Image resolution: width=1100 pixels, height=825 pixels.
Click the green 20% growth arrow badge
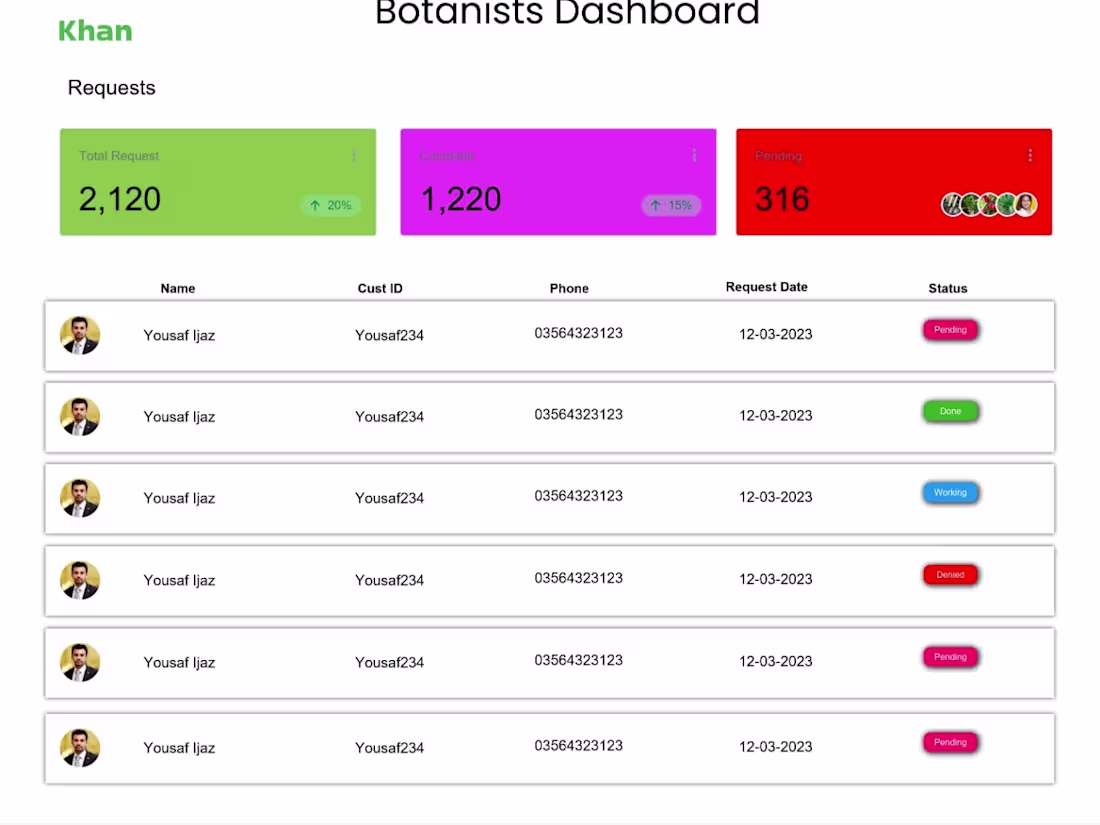pyautogui.click(x=330, y=205)
